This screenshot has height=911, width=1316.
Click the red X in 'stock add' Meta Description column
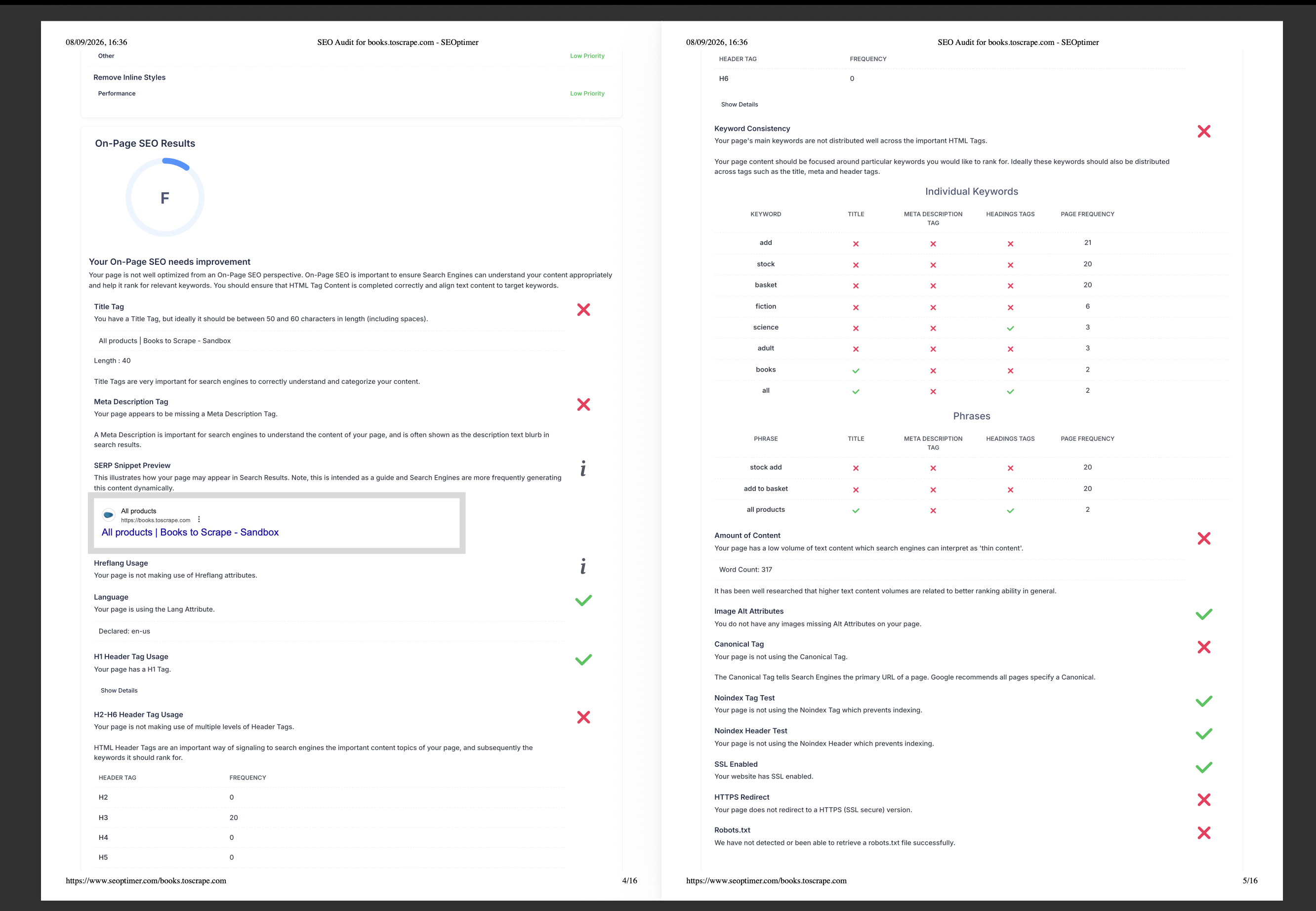click(933, 468)
